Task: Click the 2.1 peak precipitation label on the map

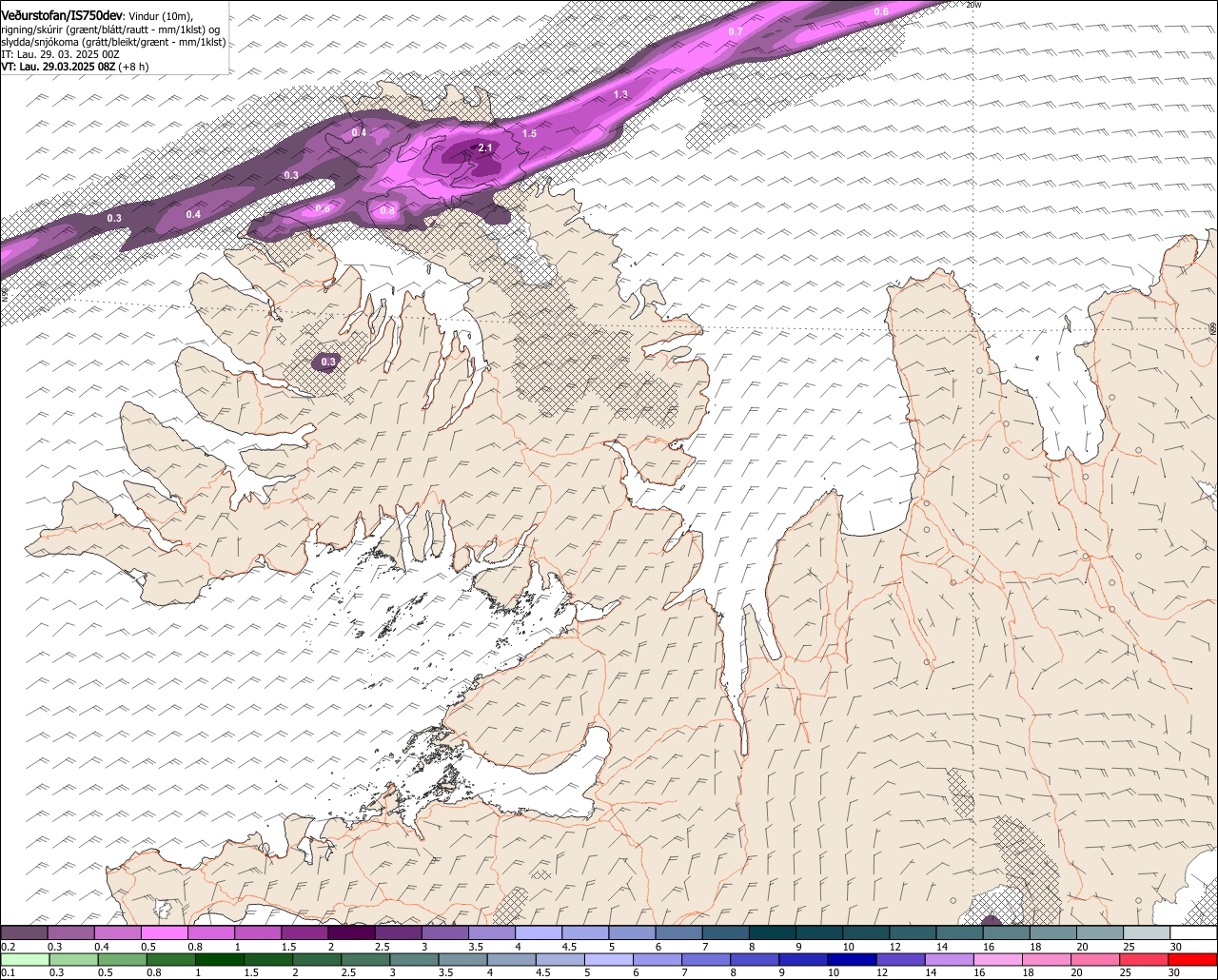Action: coord(485,147)
